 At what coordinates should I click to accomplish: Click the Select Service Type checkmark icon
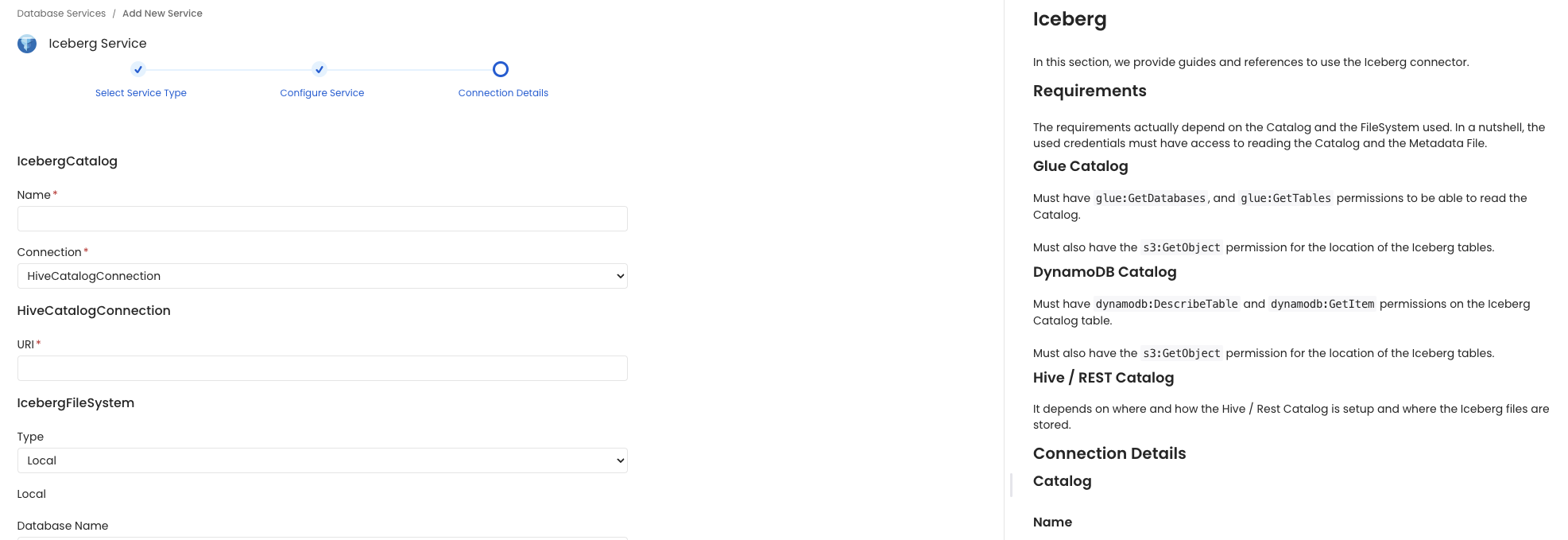coord(138,69)
